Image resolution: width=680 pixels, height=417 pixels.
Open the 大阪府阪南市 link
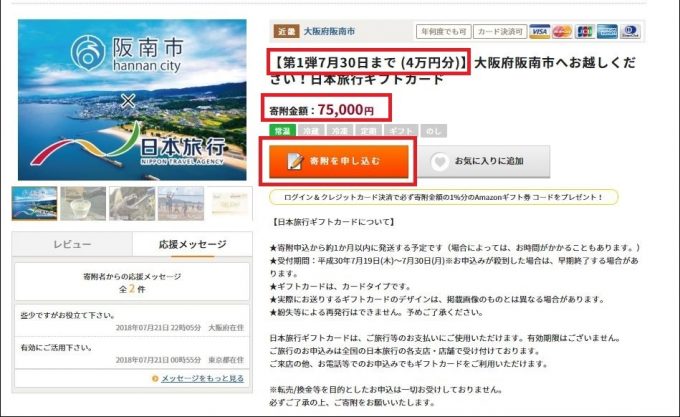[329, 31]
